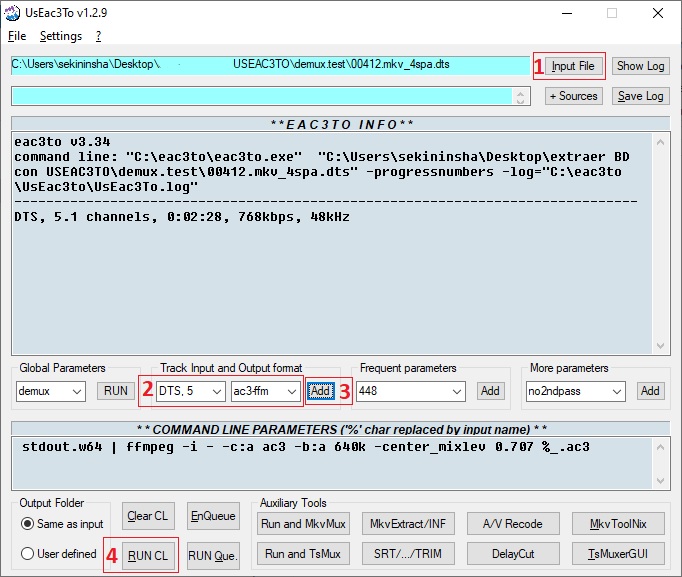Screen dimensions: 682x577
Task: Click the Save Log button
Action: (640, 96)
